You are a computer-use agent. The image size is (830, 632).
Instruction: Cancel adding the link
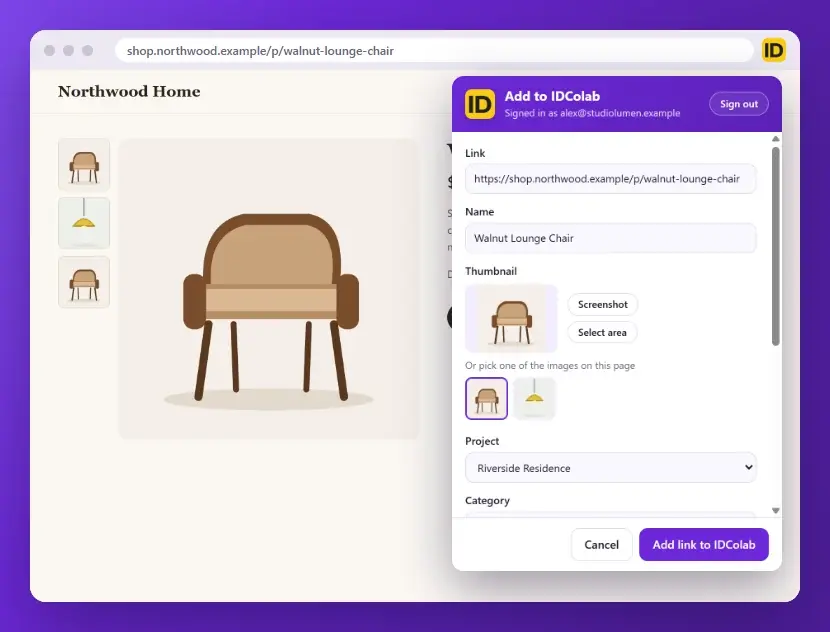(x=601, y=545)
